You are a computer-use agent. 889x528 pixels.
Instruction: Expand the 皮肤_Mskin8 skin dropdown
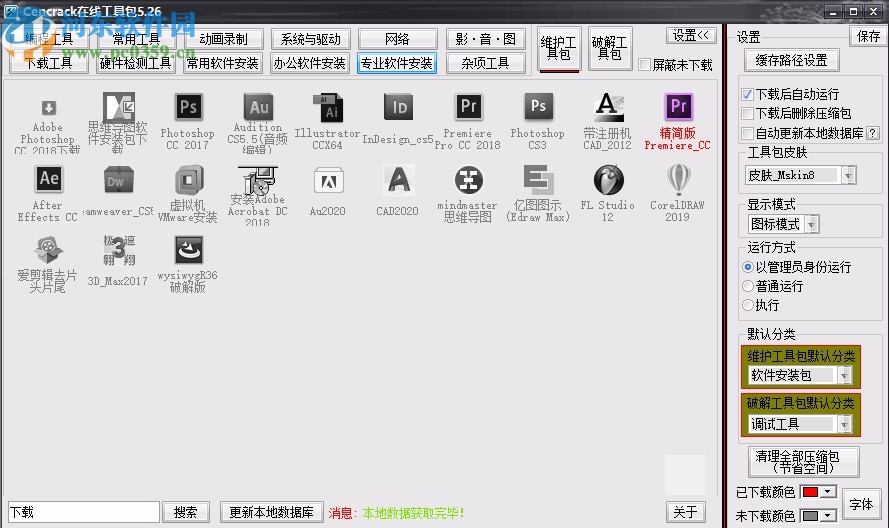(x=848, y=175)
